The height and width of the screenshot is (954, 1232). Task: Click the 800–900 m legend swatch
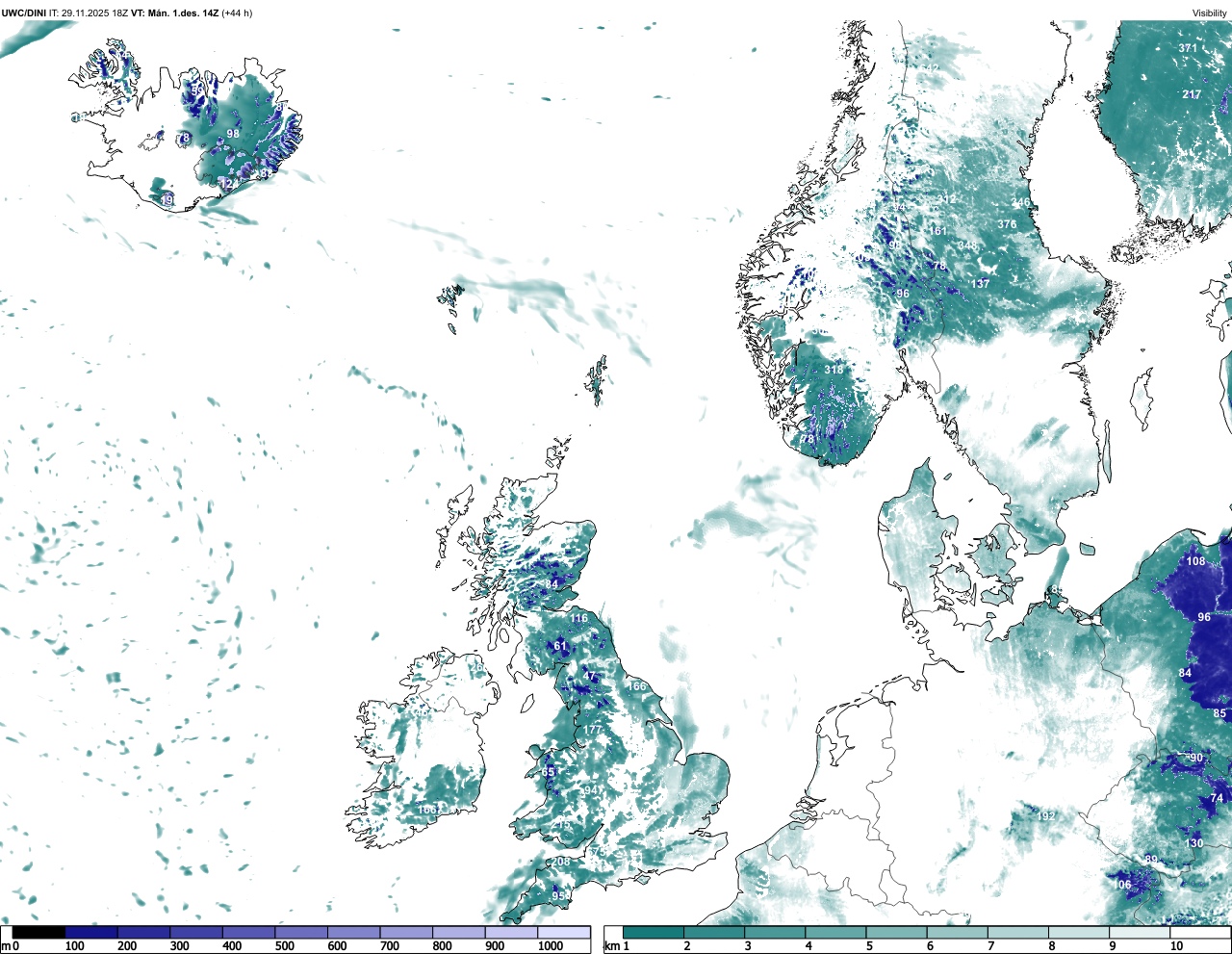[x=458, y=933]
